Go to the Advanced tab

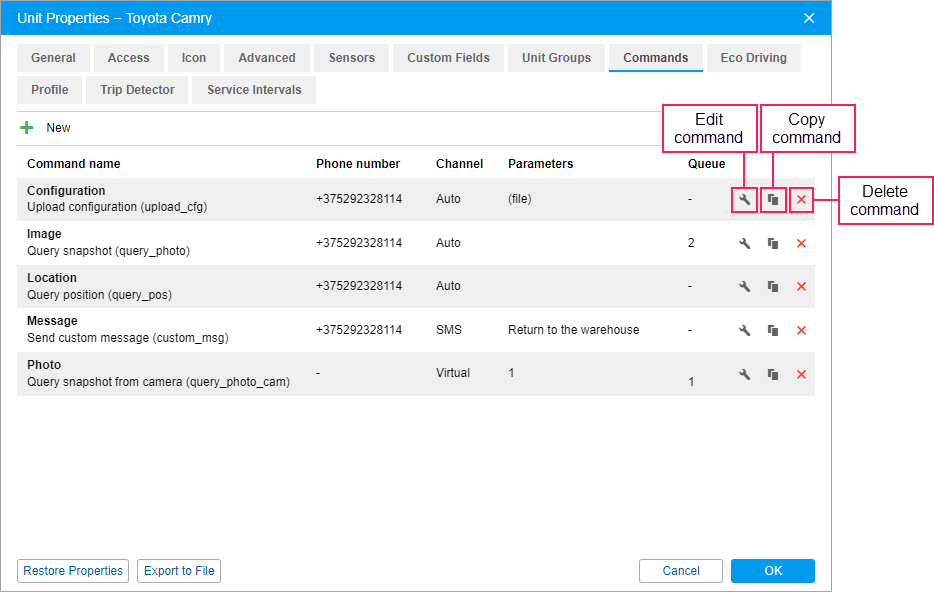coord(267,58)
